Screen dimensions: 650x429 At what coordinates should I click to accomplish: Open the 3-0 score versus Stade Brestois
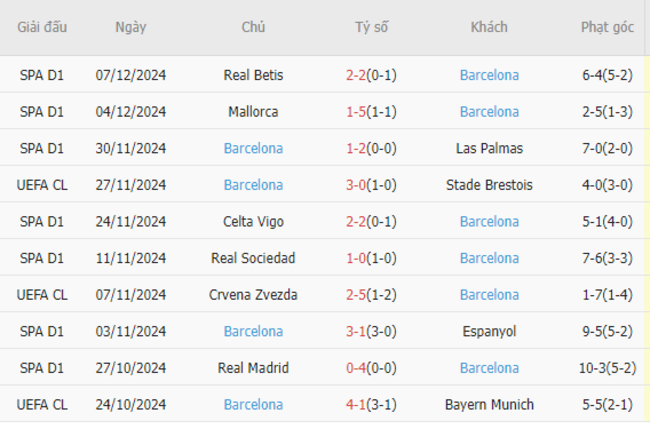click(356, 184)
